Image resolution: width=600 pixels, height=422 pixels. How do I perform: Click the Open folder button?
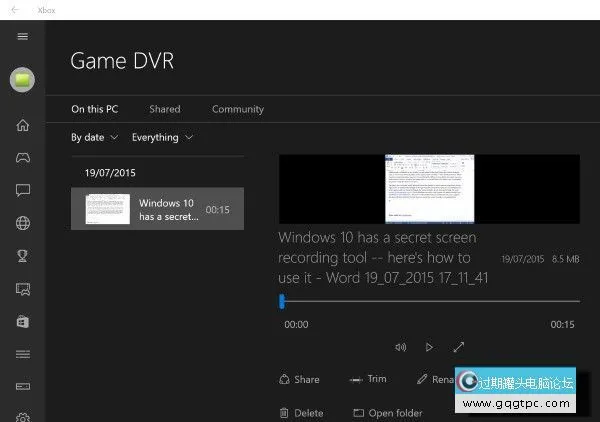(388, 412)
